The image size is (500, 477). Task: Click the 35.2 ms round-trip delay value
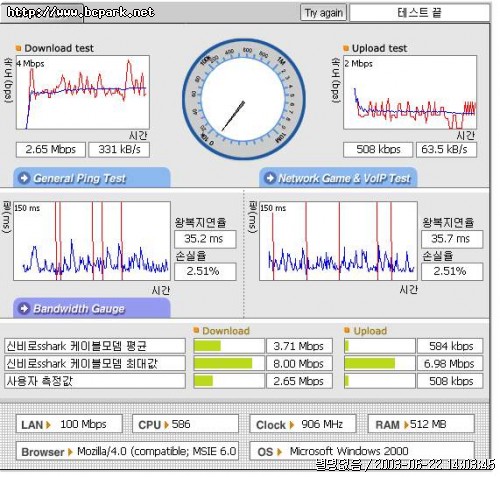[205, 239]
